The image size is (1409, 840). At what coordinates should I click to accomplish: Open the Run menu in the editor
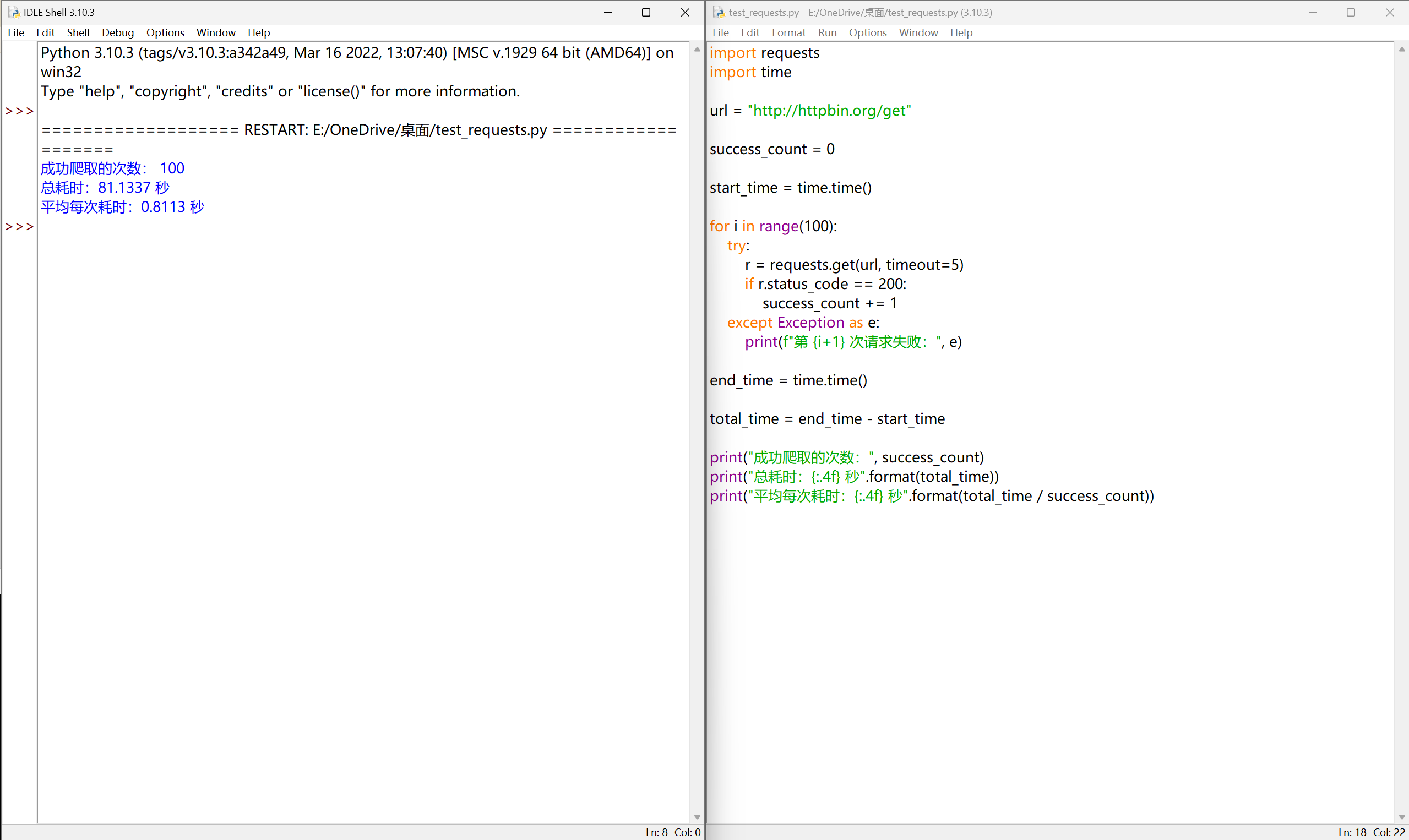pyautogui.click(x=827, y=32)
